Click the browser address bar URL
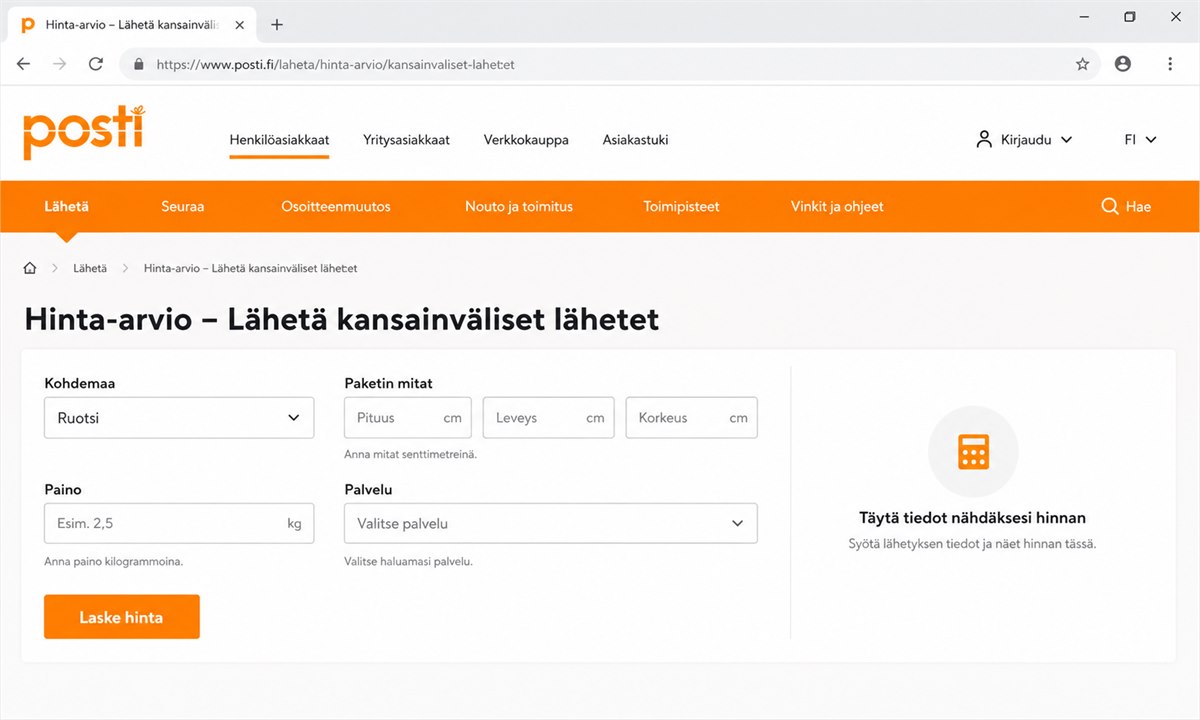1200x720 pixels. tap(336, 64)
